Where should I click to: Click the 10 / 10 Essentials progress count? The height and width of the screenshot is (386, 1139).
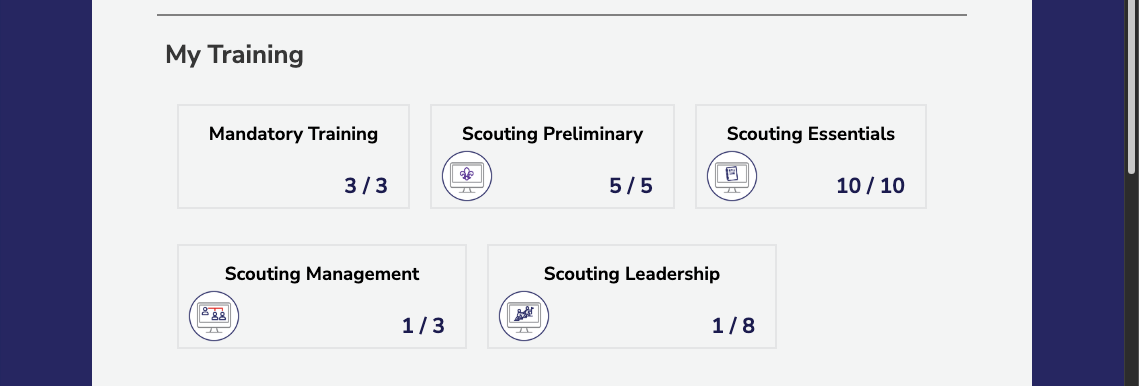click(x=870, y=186)
